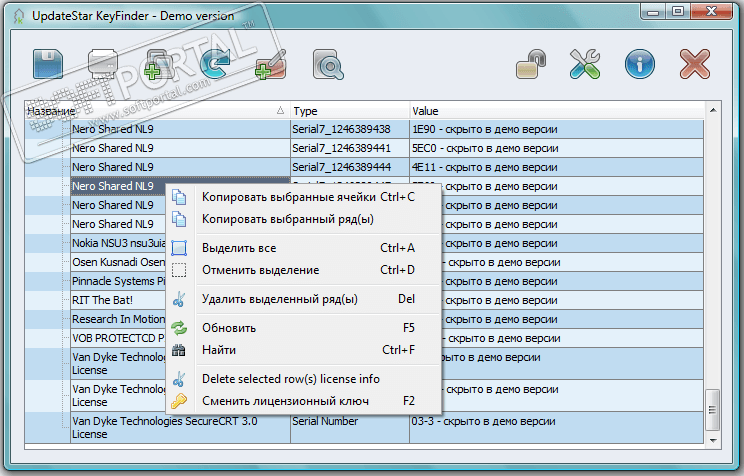Click the blue info icon
Screen dimensions: 744x476
639,66
